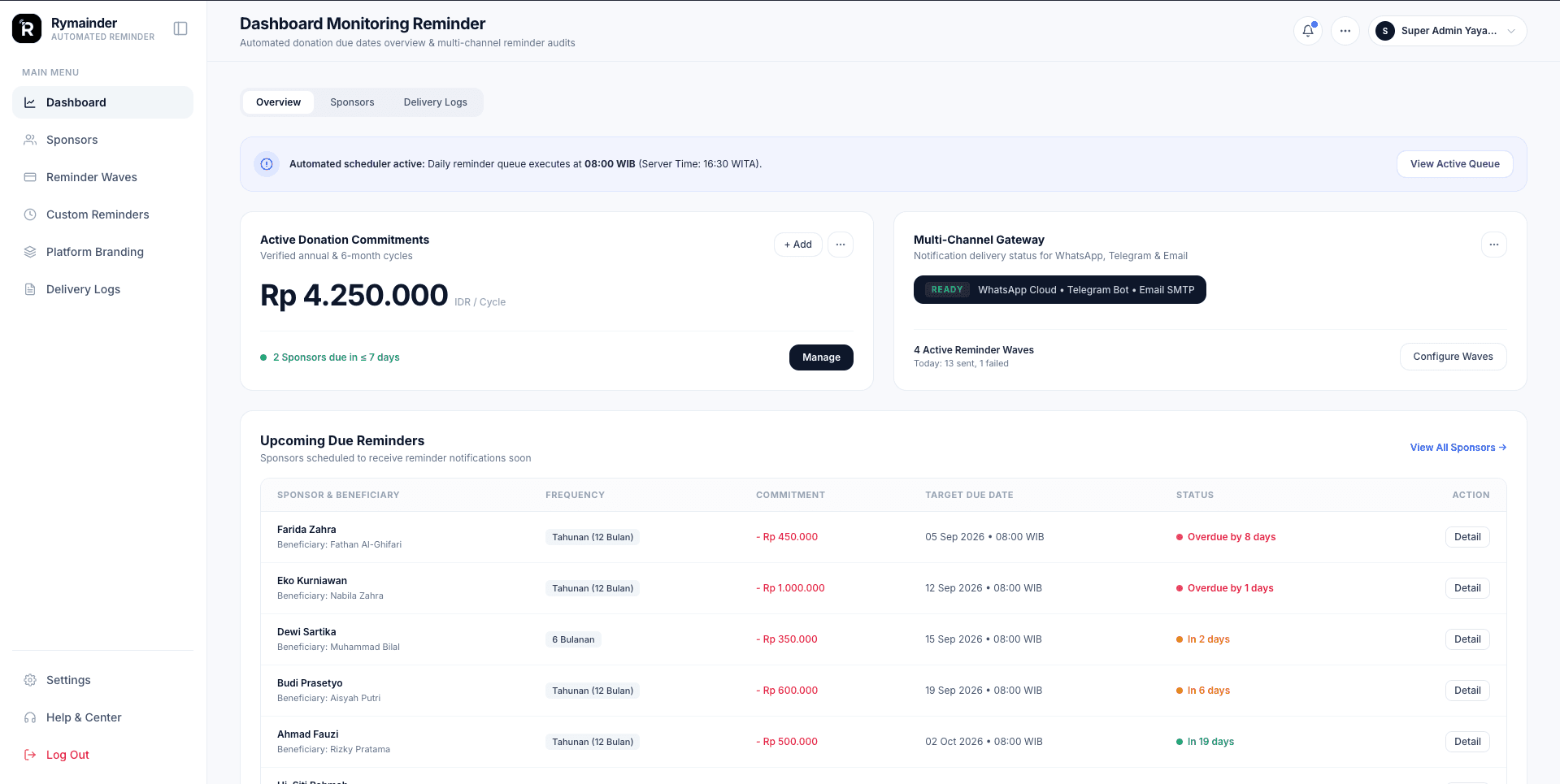The height and width of the screenshot is (784, 1560).
Task: Open Custom Reminders in sidebar
Action: point(102,214)
